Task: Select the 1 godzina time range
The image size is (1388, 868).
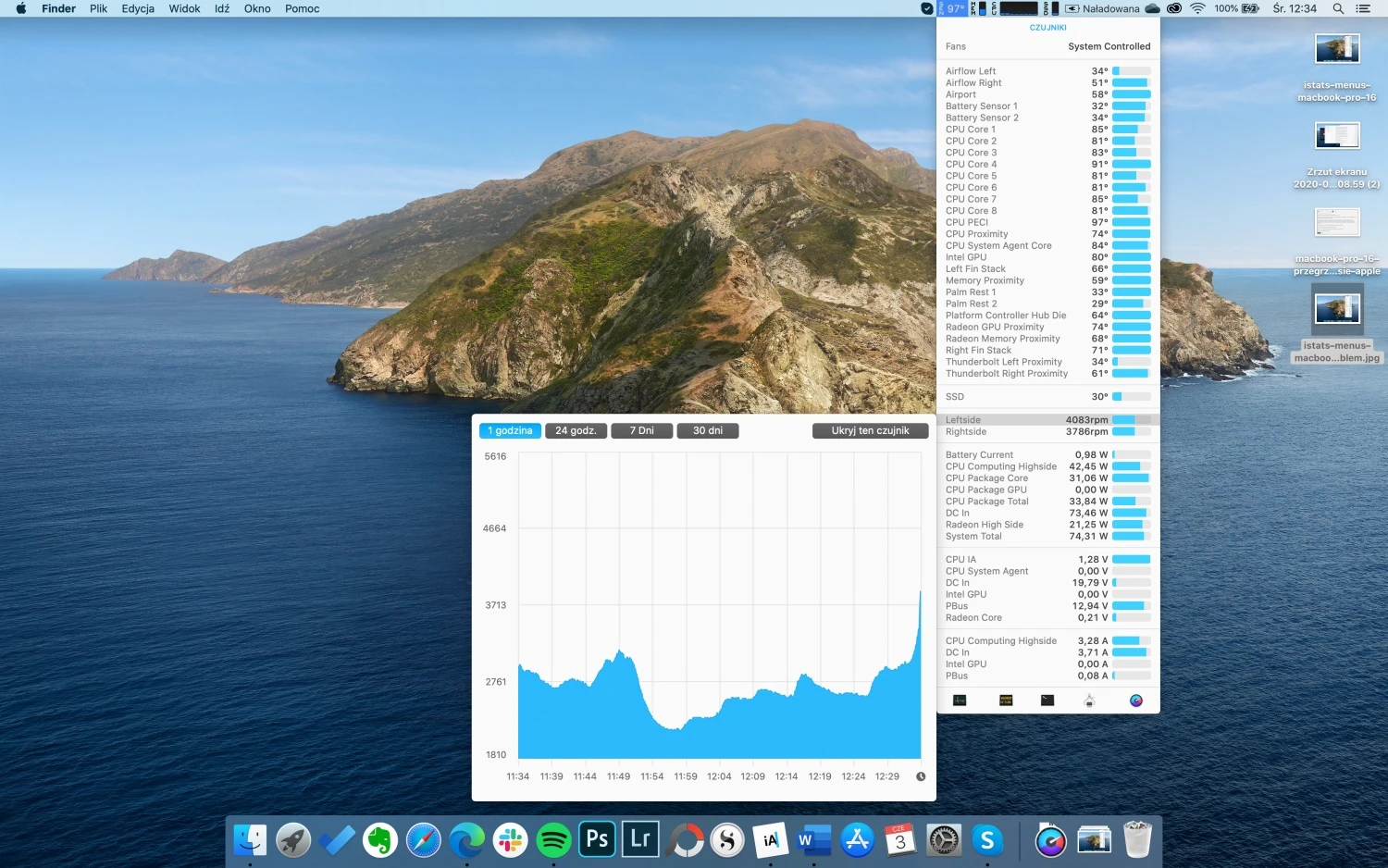Action: (x=510, y=430)
